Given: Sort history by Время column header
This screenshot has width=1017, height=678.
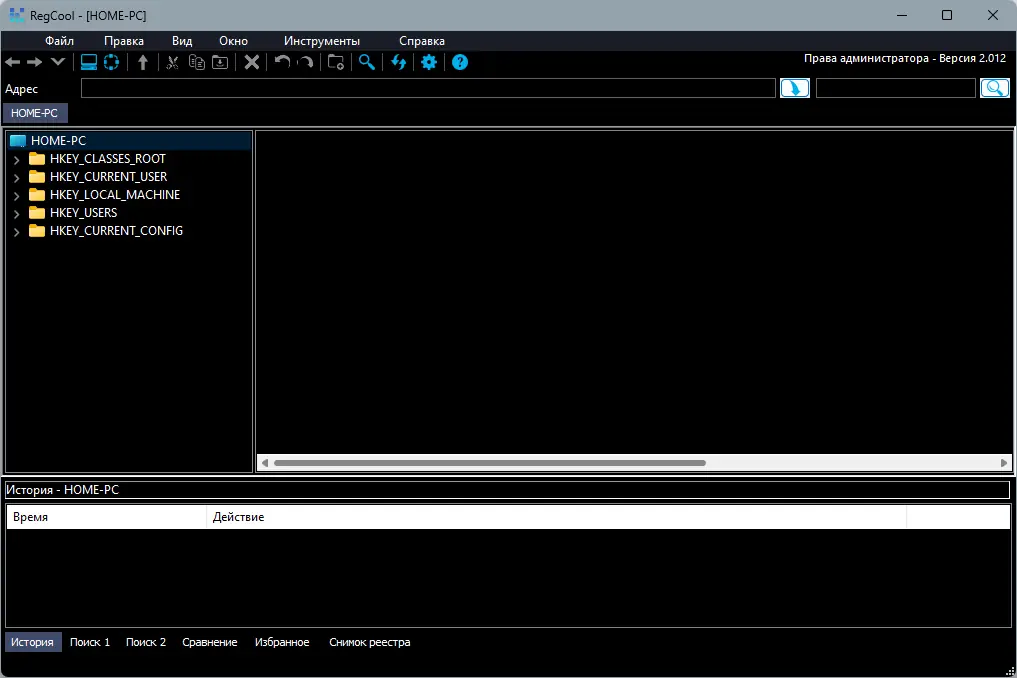Looking at the screenshot, I should tap(106, 517).
